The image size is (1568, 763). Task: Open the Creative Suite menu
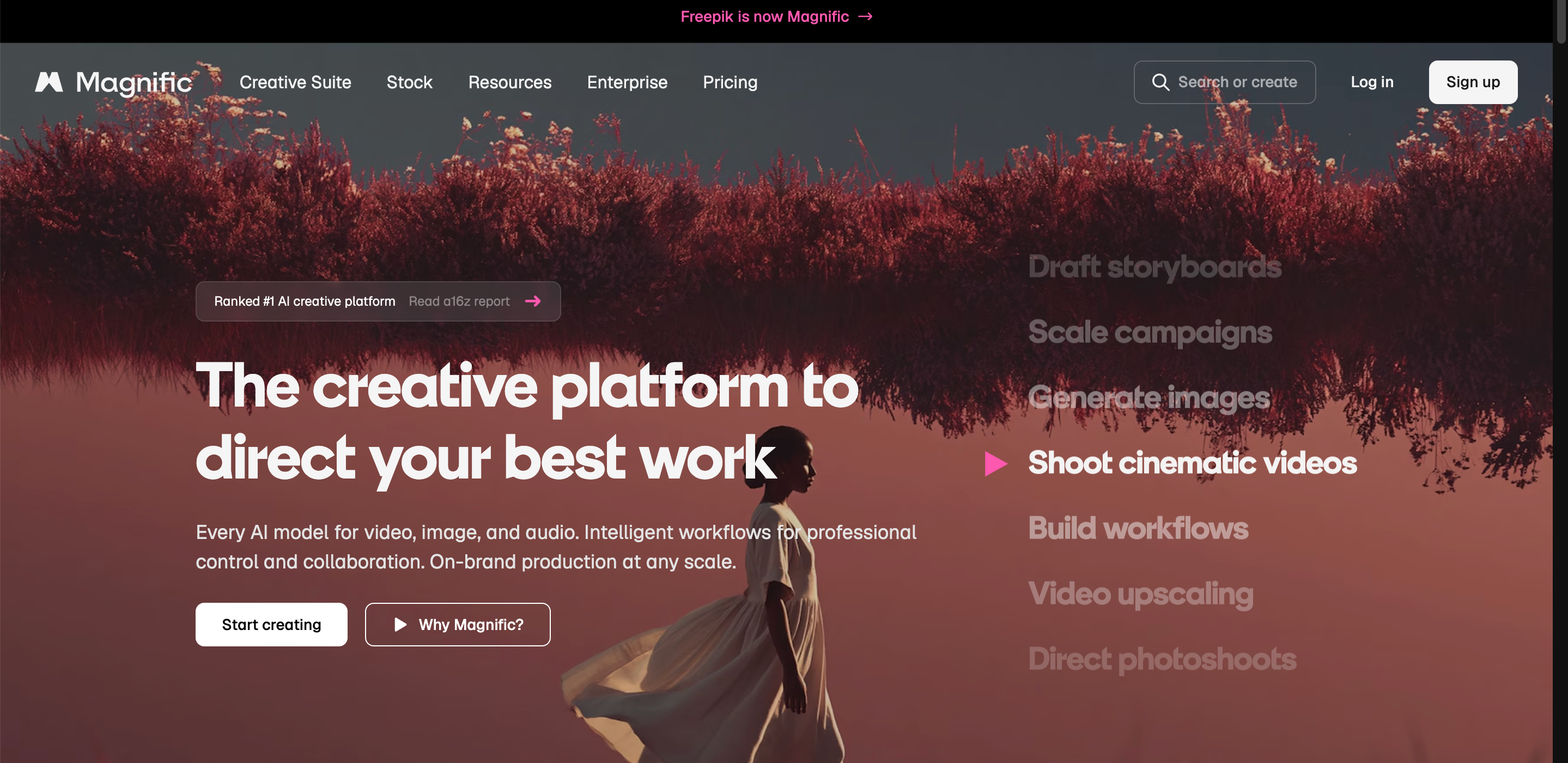[x=295, y=82]
